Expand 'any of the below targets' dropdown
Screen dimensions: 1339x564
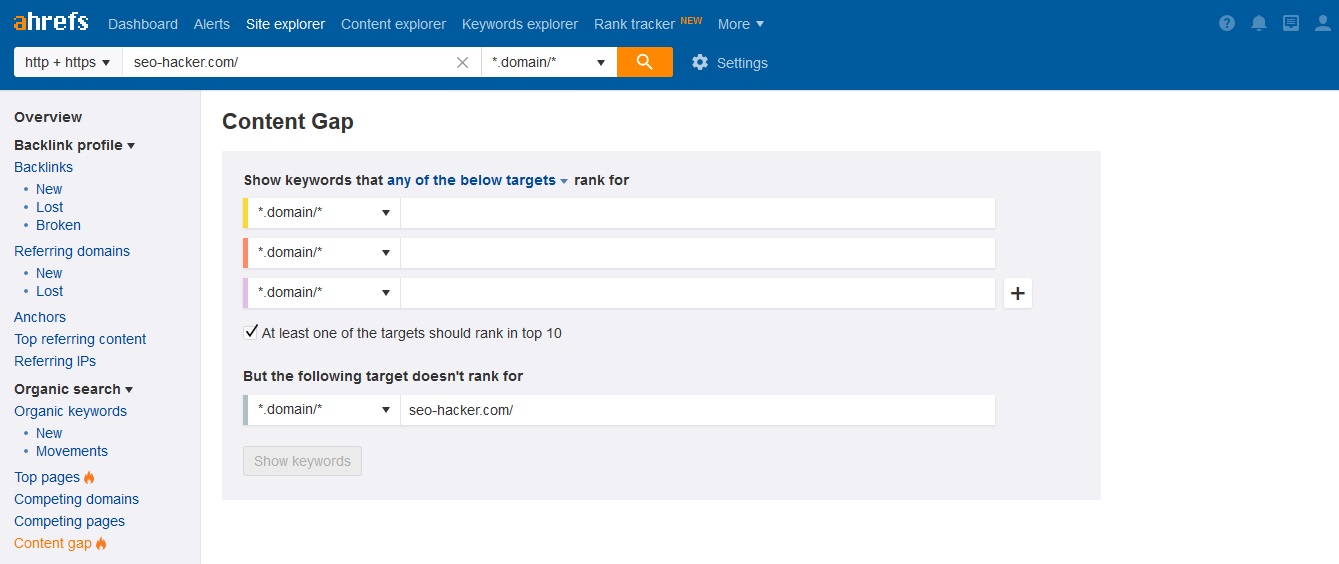click(x=477, y=181)
